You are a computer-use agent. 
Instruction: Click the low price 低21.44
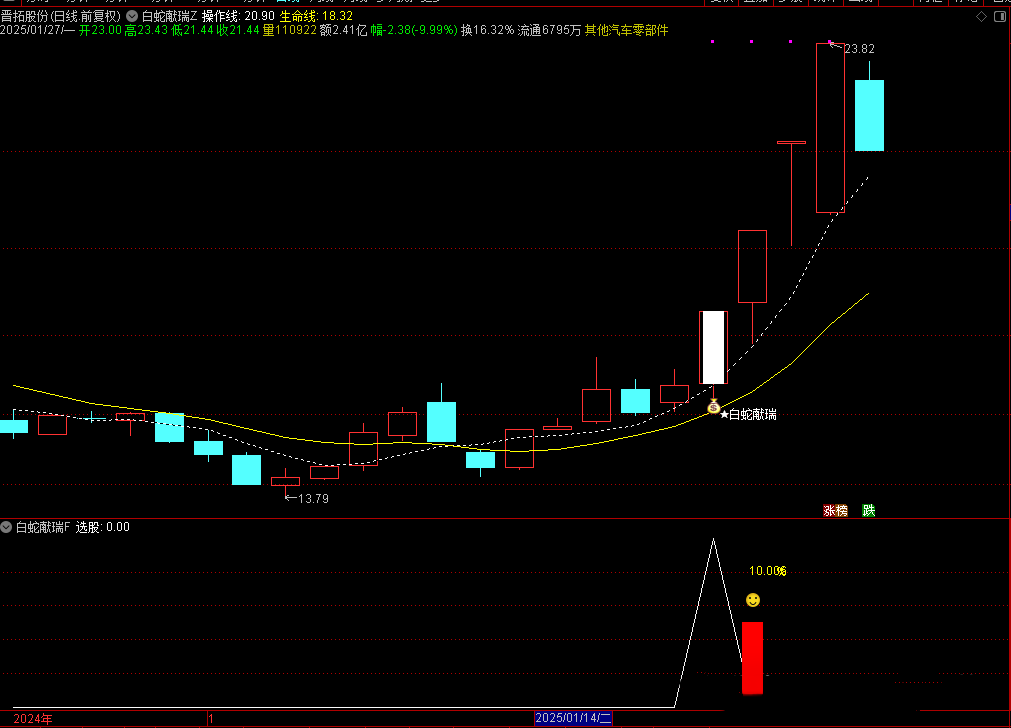pos(192,30)
